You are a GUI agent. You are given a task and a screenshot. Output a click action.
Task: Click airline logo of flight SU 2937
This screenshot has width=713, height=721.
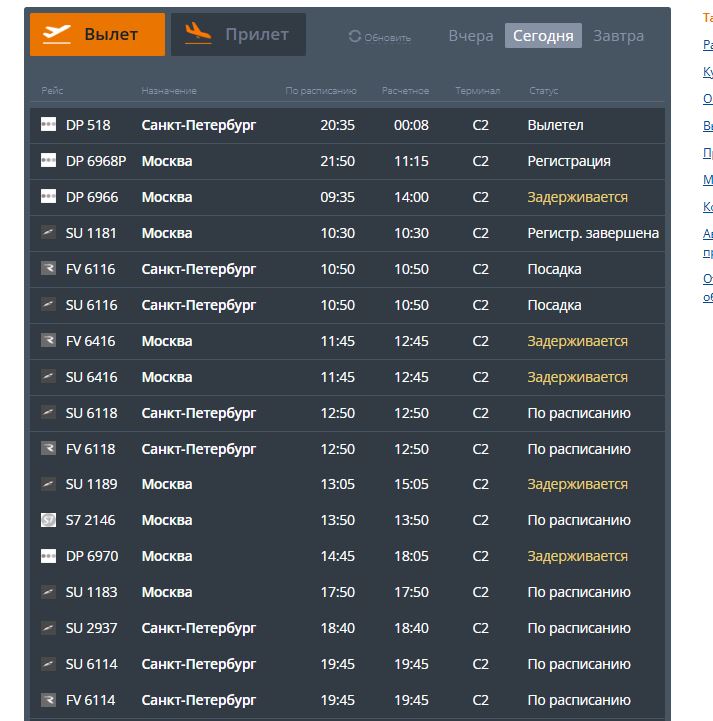pos(48,627)
